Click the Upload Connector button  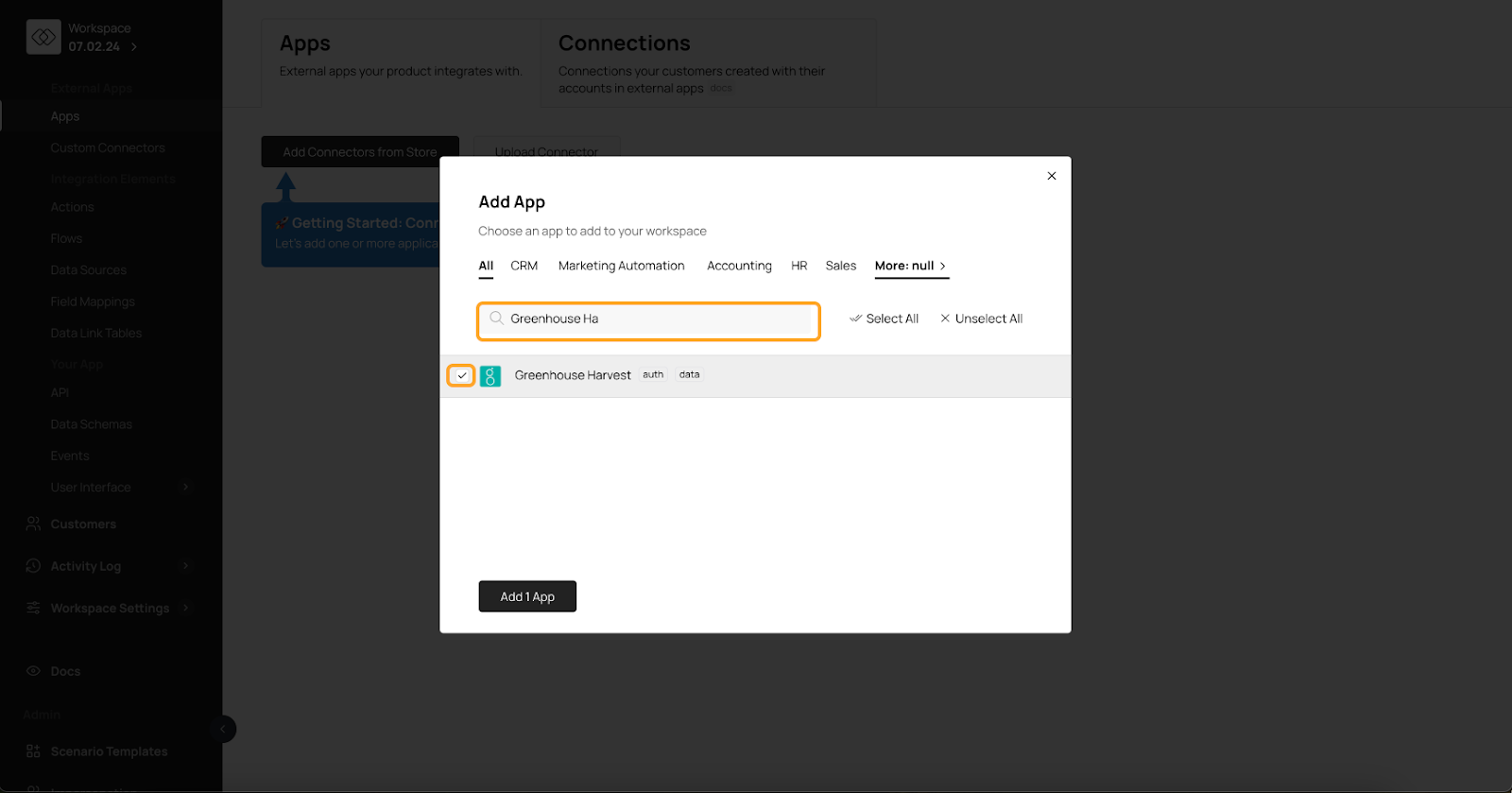tap(547, 151)
